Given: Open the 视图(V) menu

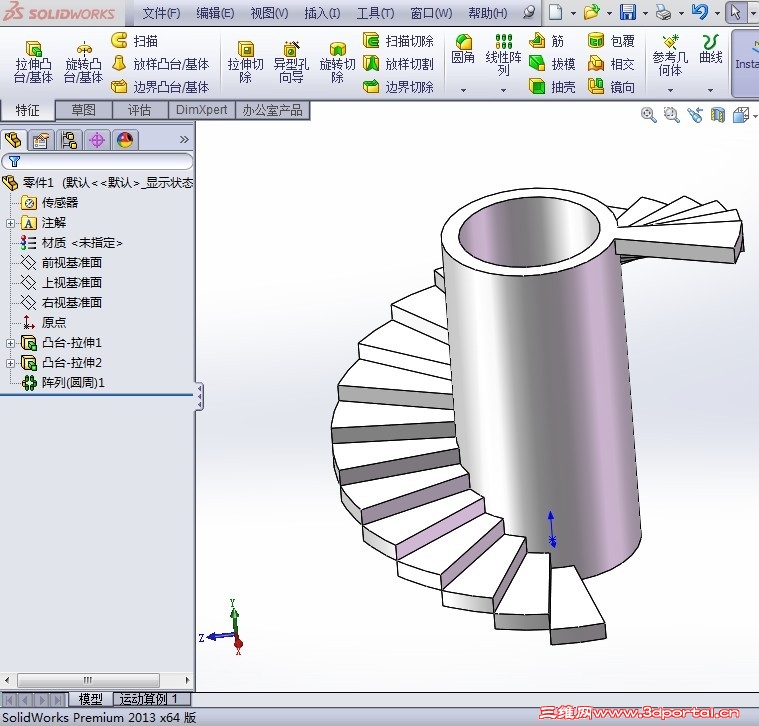Looking at the screenshot, I should (269, 13).
